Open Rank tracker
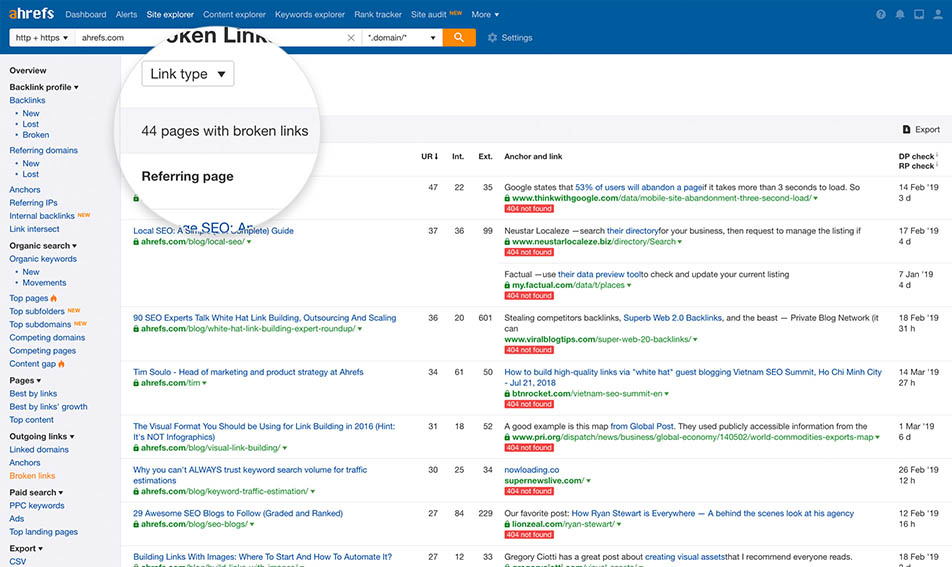Image resolution: width=952 pixels, height=567 pixels. [x=378, y=15]
